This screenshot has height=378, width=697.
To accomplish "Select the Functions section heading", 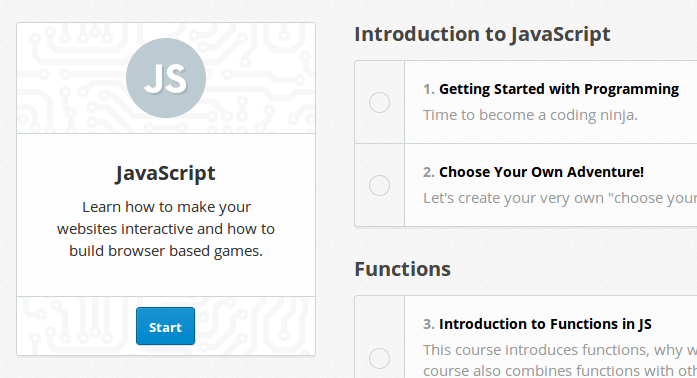I will point(402,269).
